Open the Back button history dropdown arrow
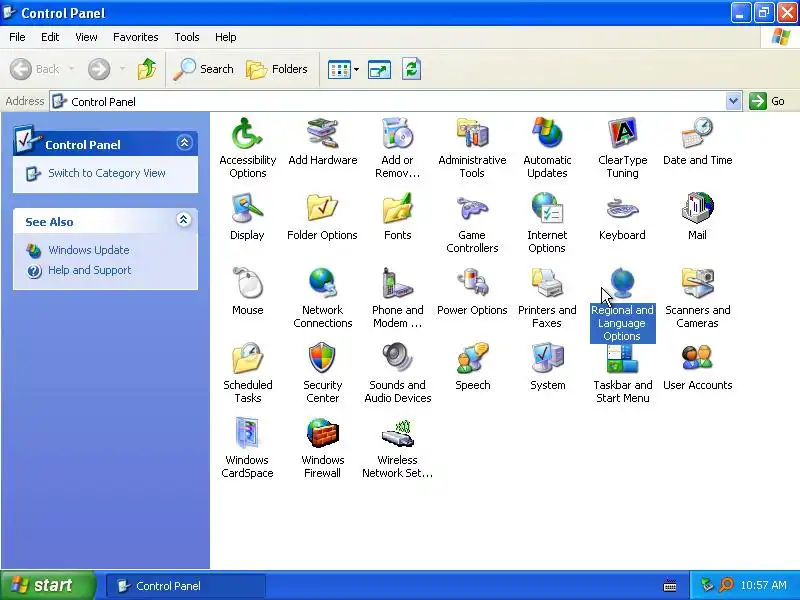Image resolution: width=800 pixels, height=600 pixels. click(x=71, y=68)
